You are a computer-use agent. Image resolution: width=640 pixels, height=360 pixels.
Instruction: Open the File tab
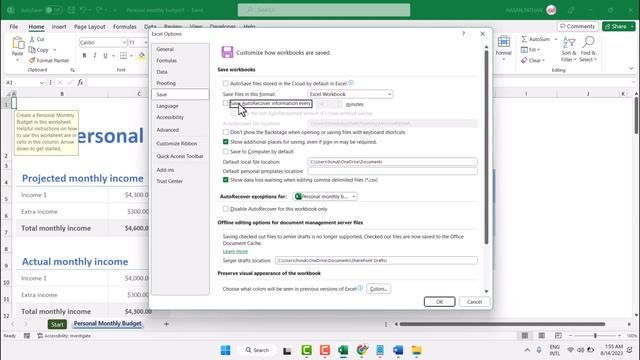pyautogui.click(x=13, y=27)
